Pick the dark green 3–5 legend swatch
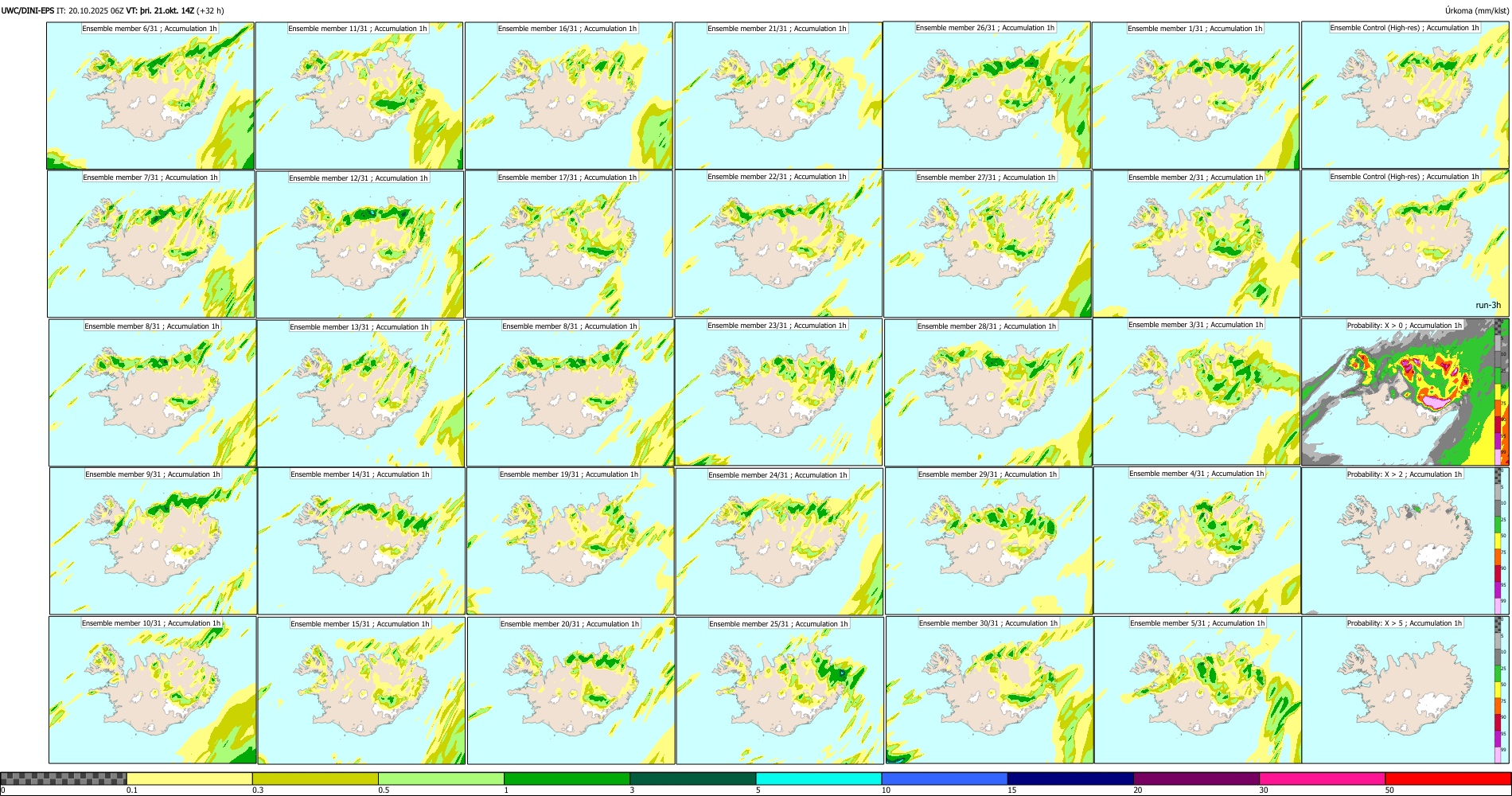 (x=692, y=778)
